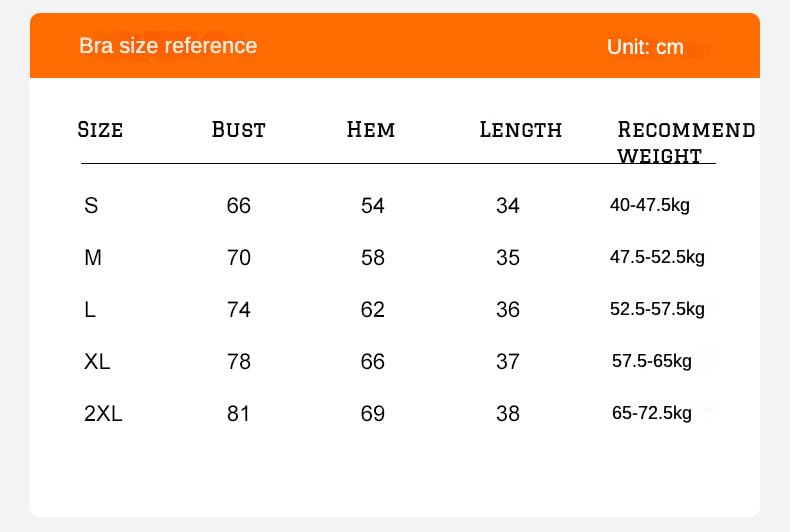
Task: Choose the XL size row label
Action: pos(97,361)
